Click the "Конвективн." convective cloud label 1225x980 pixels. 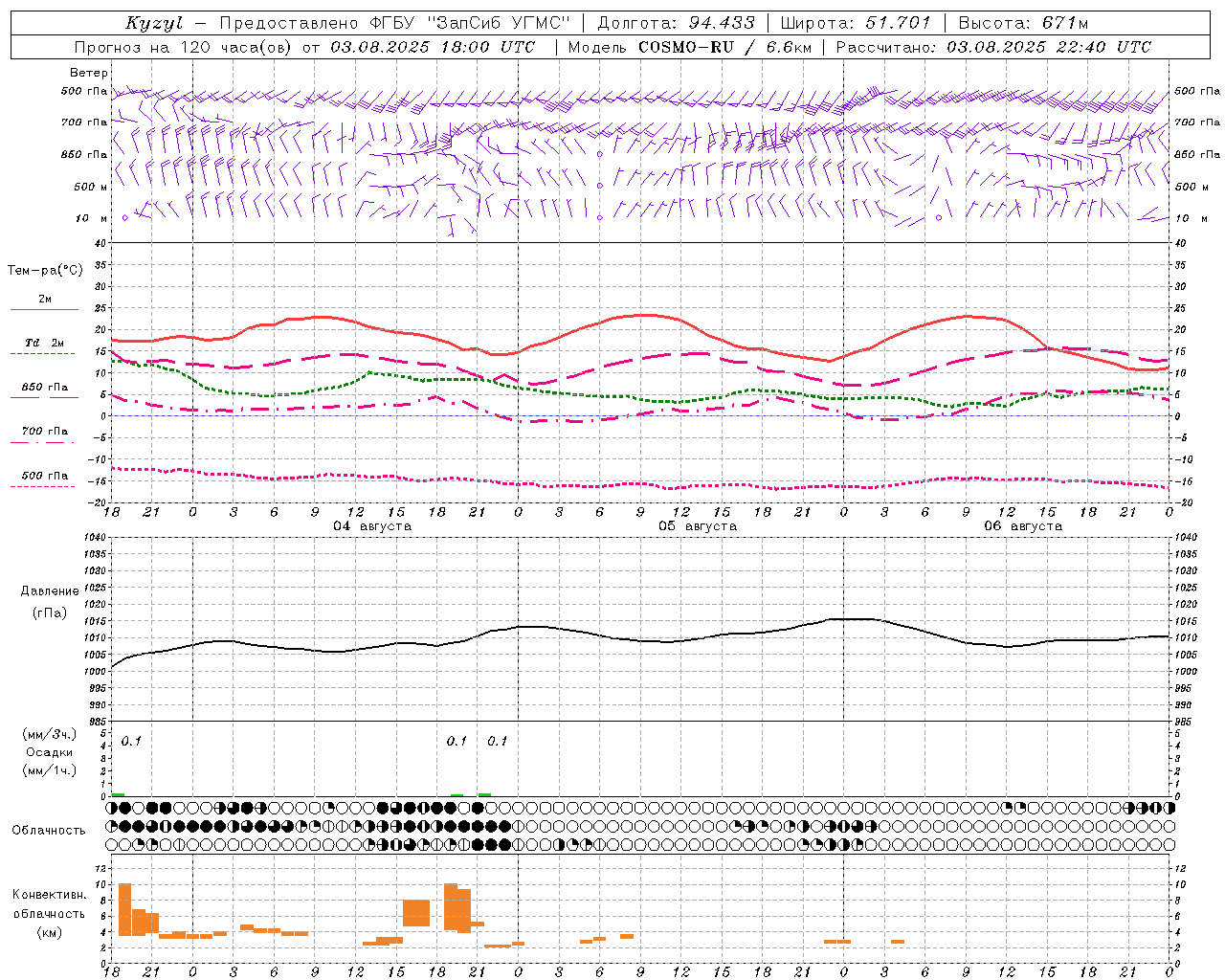pos(49,894)
